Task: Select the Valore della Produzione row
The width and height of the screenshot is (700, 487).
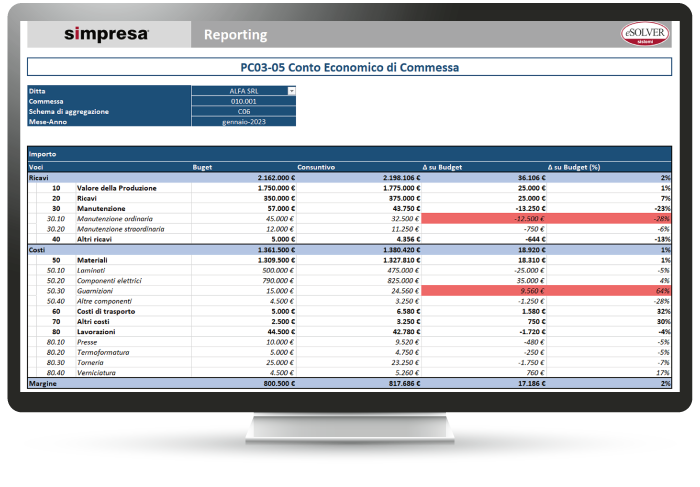Action: [115, 188]
